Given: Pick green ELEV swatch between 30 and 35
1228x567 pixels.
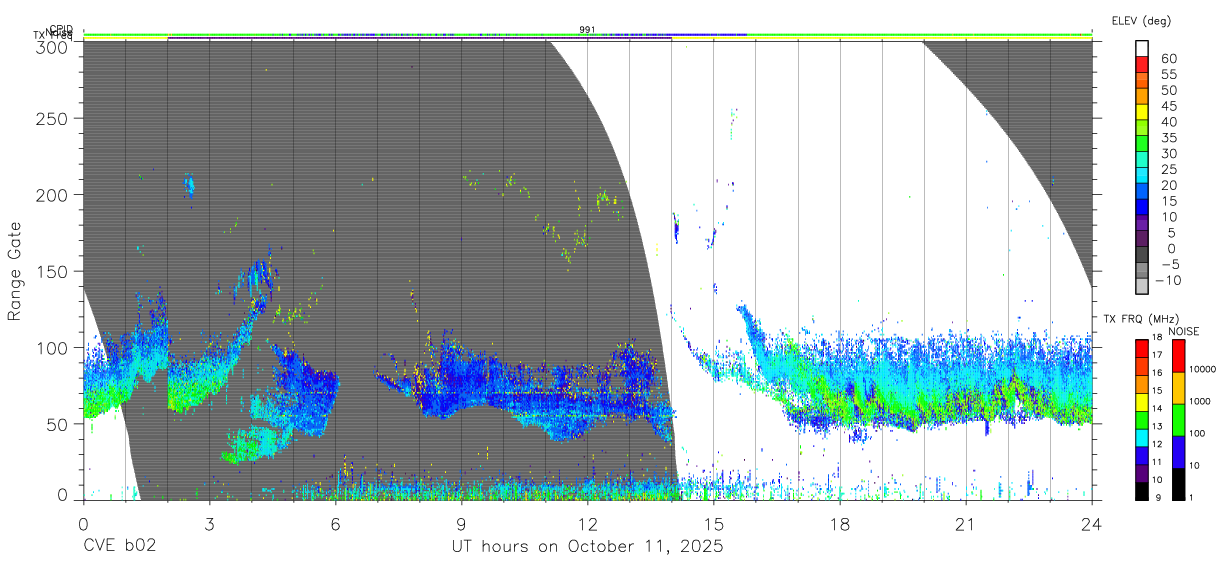Looking at the screenshot, I should tap(1143, 143).
